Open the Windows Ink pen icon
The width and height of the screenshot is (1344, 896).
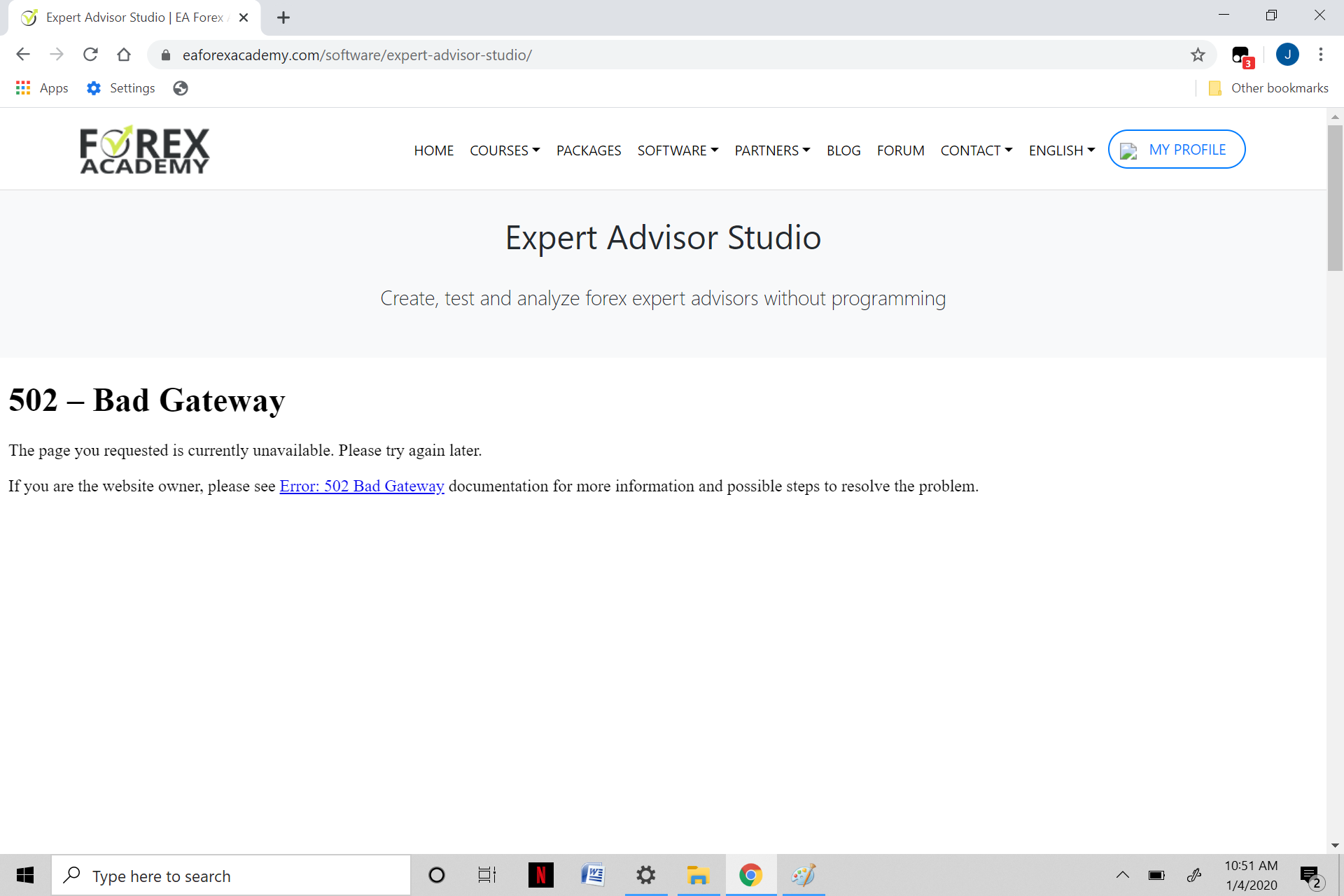[1194, 875]
